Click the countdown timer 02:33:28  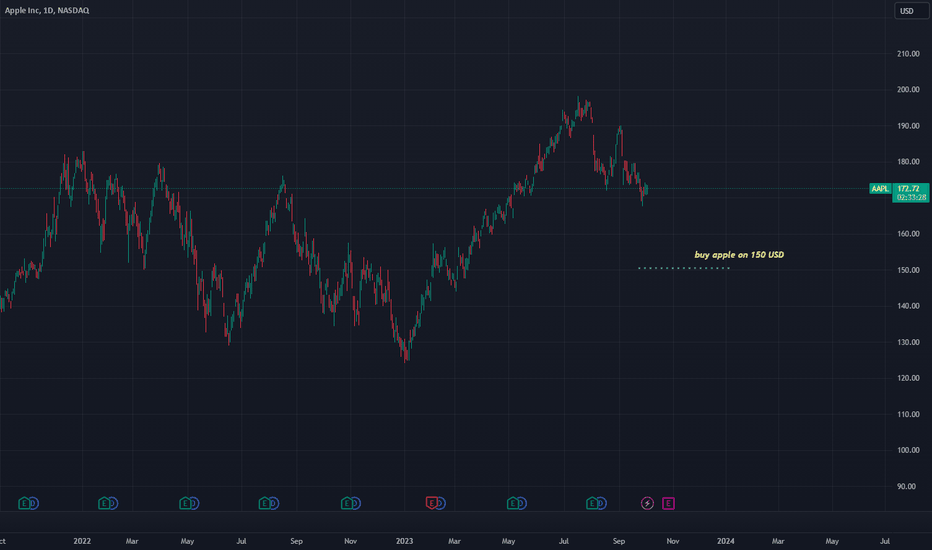point(911,197)
